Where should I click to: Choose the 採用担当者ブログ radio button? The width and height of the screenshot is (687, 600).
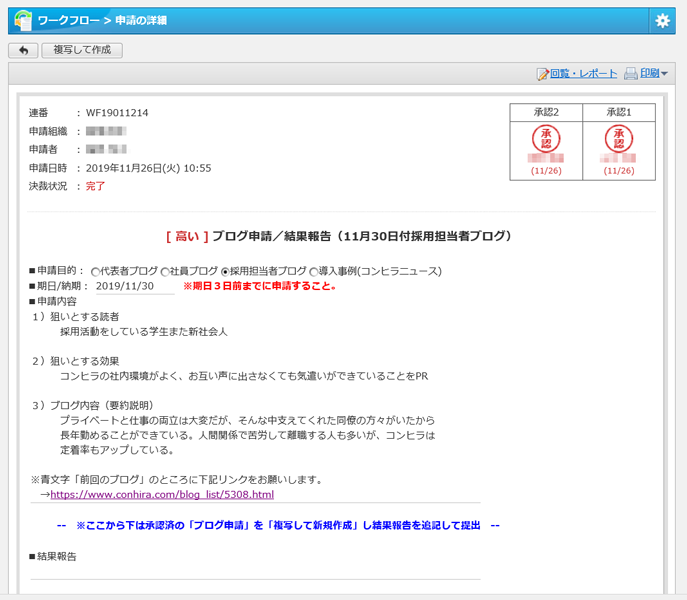pyautogui.click(x=225, y=271)
